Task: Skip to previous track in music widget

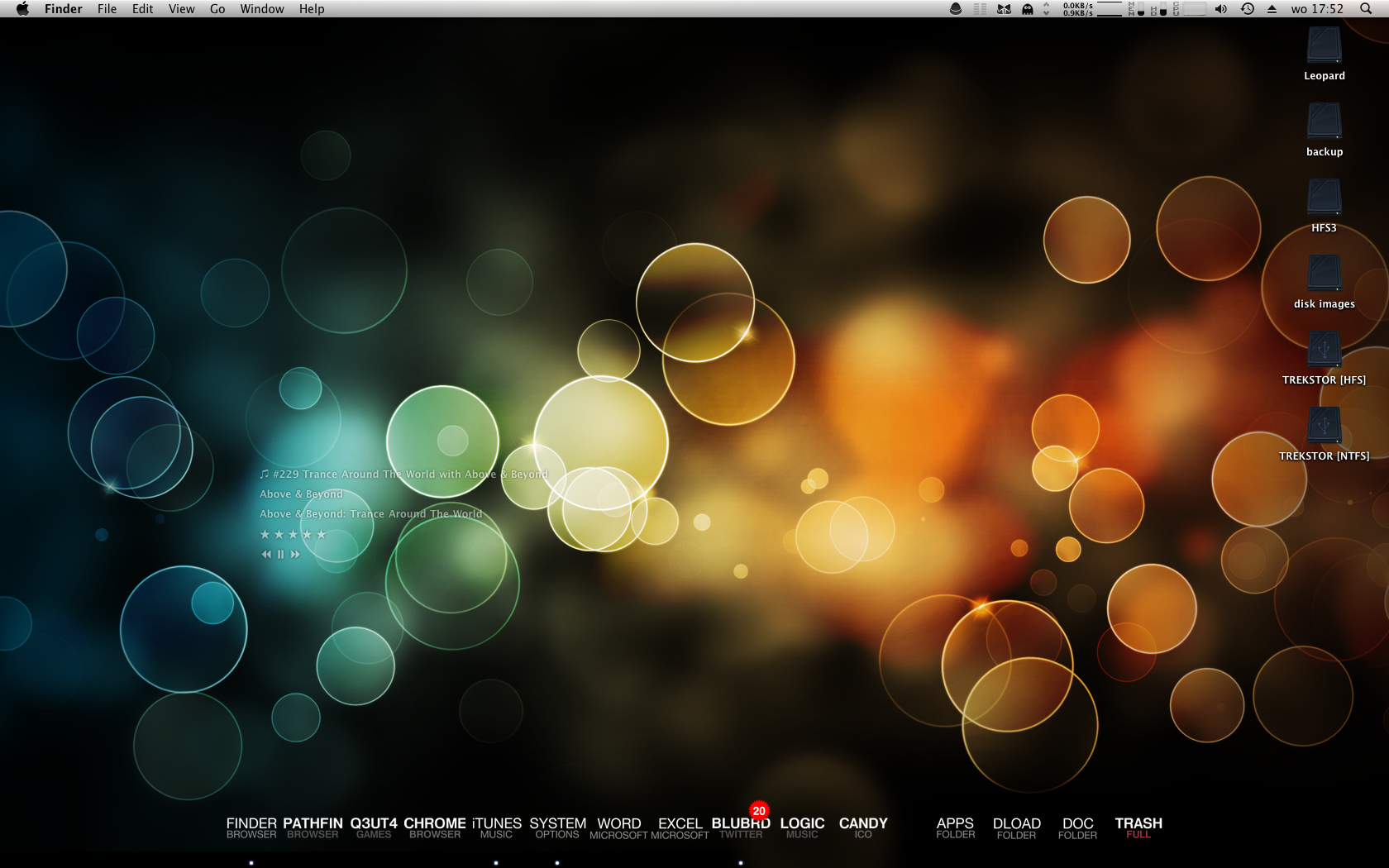Action: point(266,555)
